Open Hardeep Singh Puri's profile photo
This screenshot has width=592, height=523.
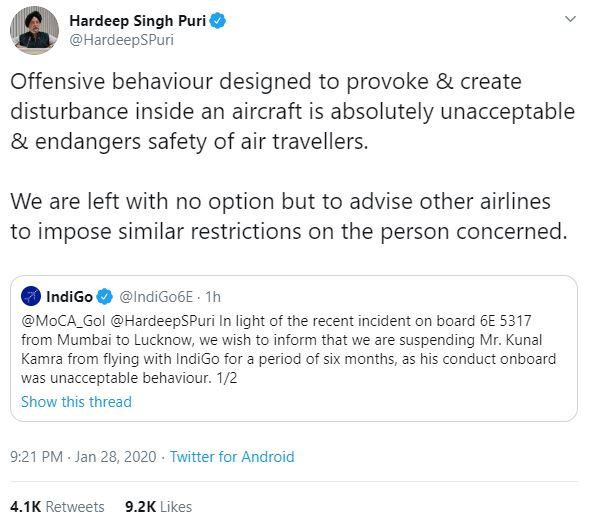[34, 31]
